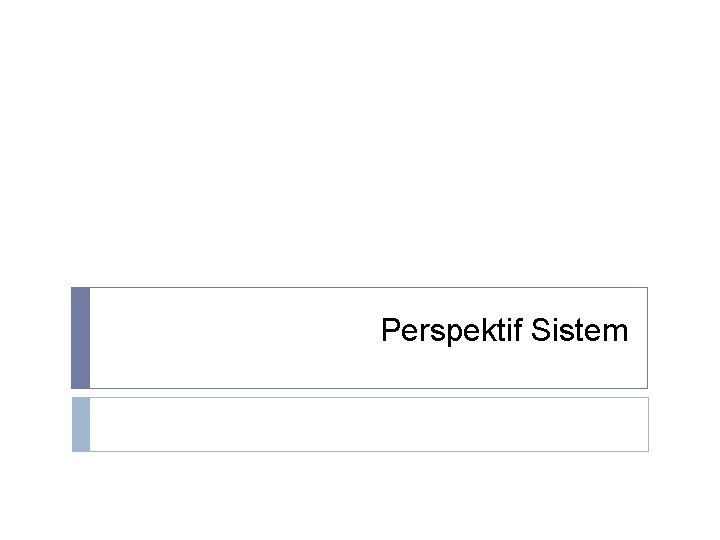Image resolution: width=720 pixels, height=540 pixels.
Task: Click the blank area below the subtitle box
Action: (360, 495)
